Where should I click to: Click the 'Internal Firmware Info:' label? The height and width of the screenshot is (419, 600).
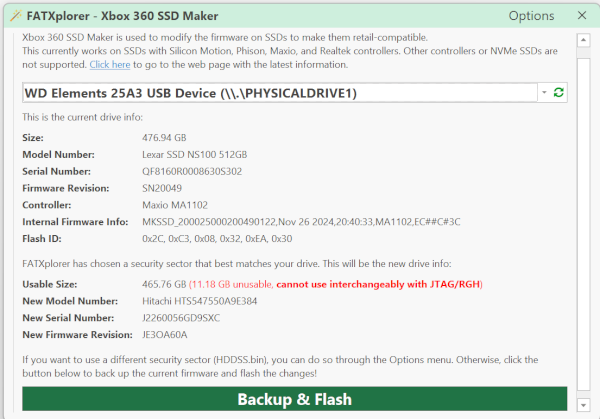click(x=75, y=222)
